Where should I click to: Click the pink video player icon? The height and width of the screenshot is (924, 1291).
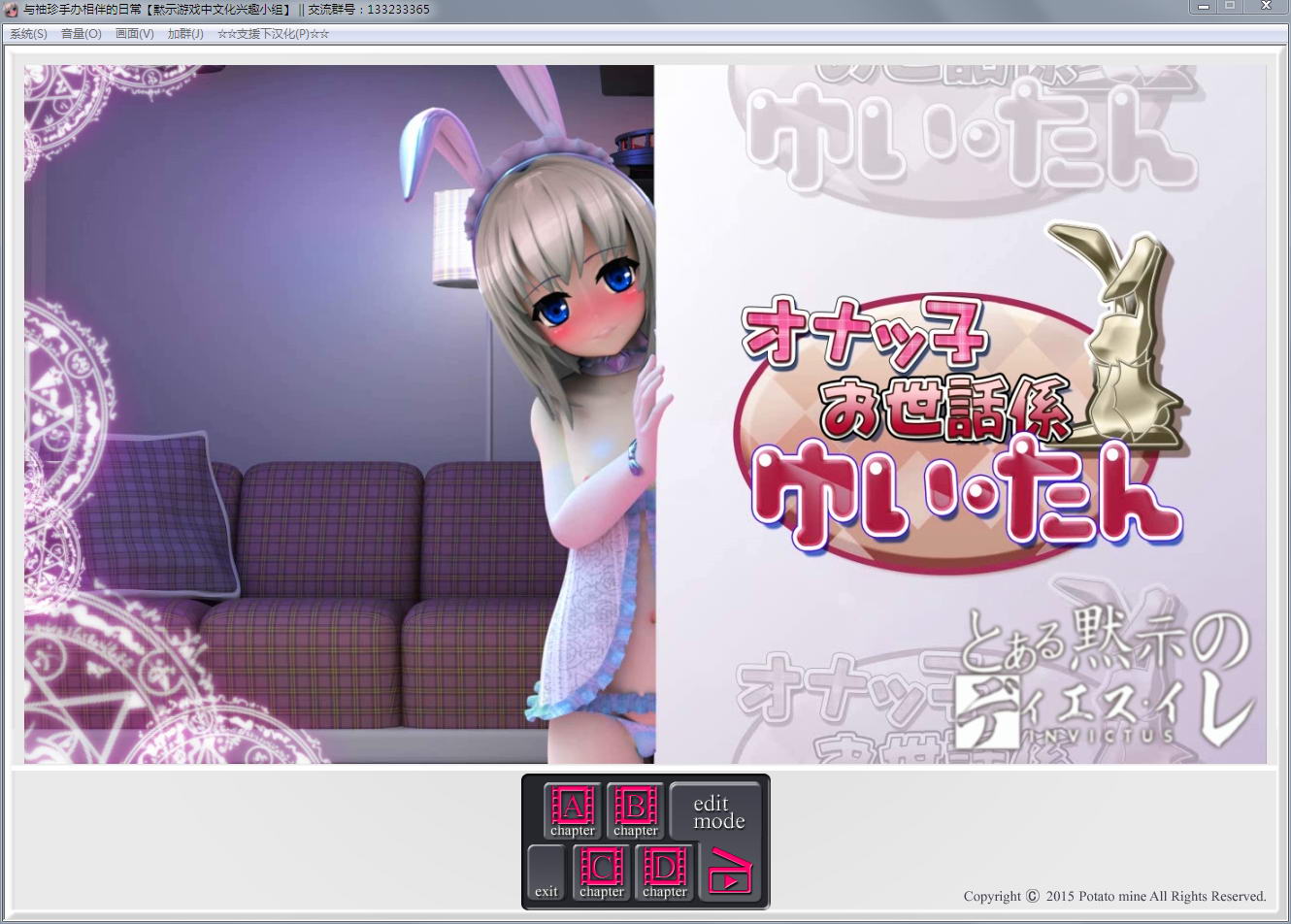727,872
